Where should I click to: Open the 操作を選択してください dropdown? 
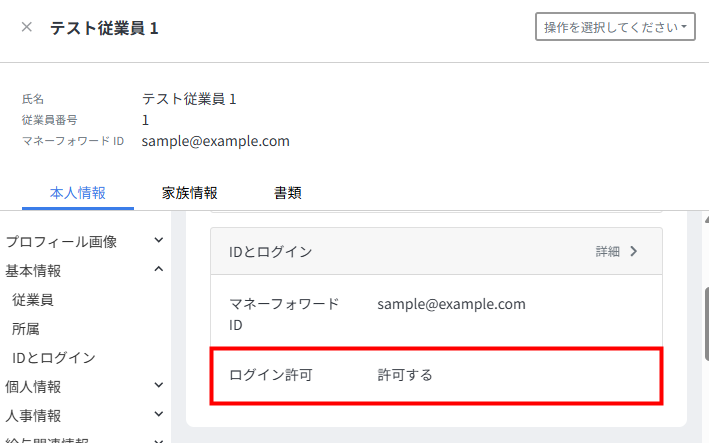coord(615,27)
